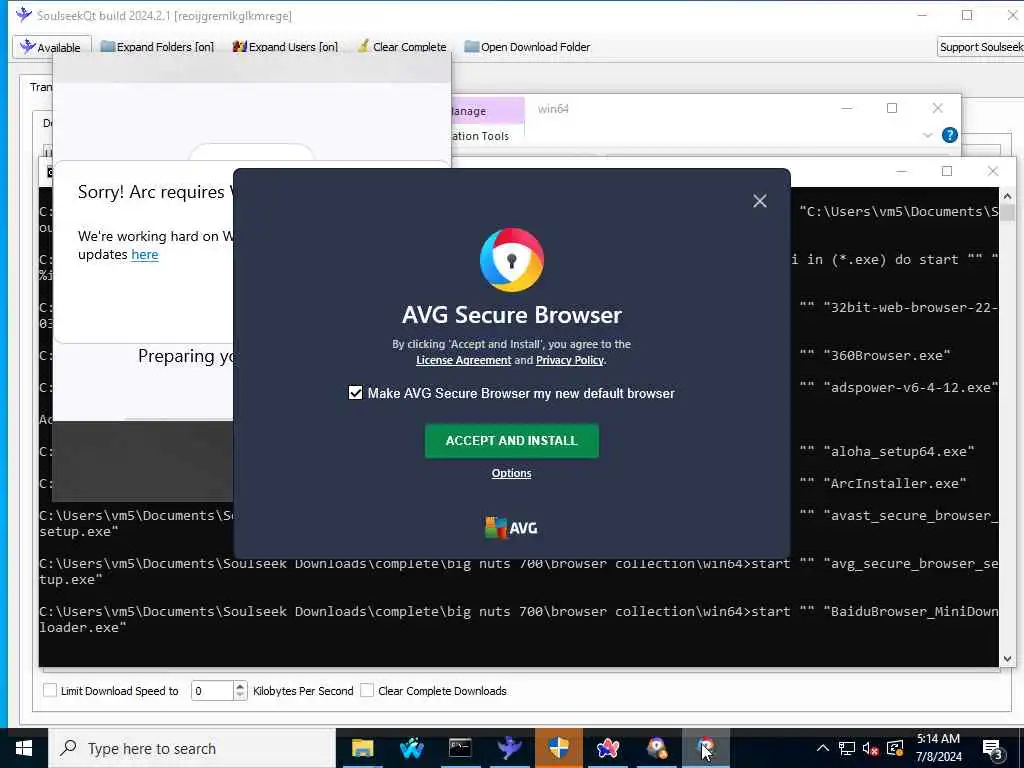Screen dimensions: 1024x768
Task: Click the Avast browser setup taskbar icon
Action: click(x=656, y=748)
